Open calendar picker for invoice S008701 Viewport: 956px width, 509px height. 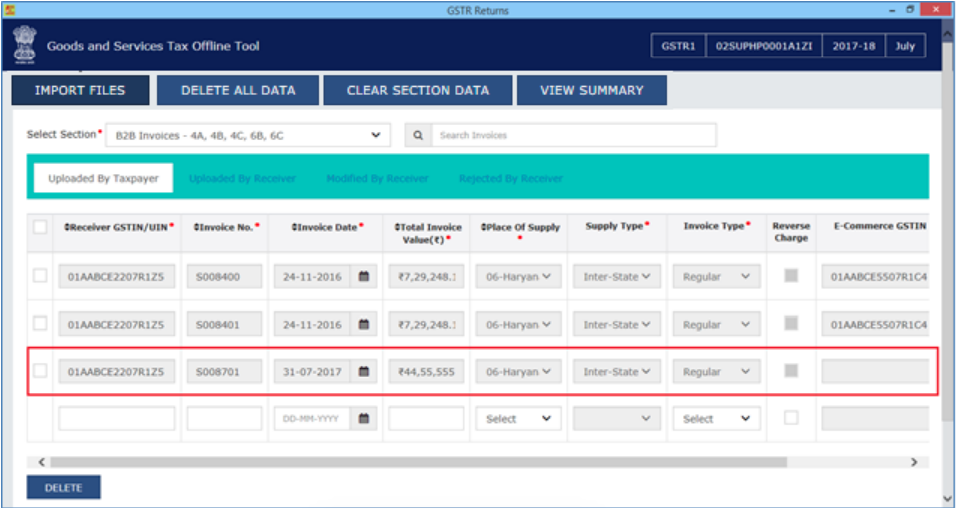click(x=364, y=371)
